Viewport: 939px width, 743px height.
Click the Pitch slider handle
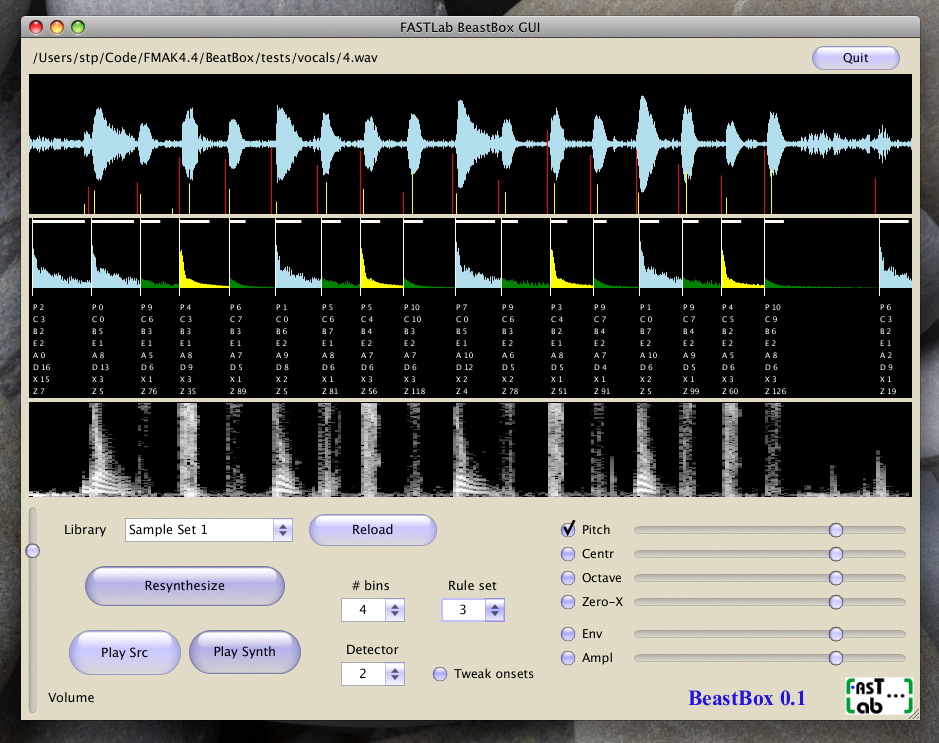[836, 530]
